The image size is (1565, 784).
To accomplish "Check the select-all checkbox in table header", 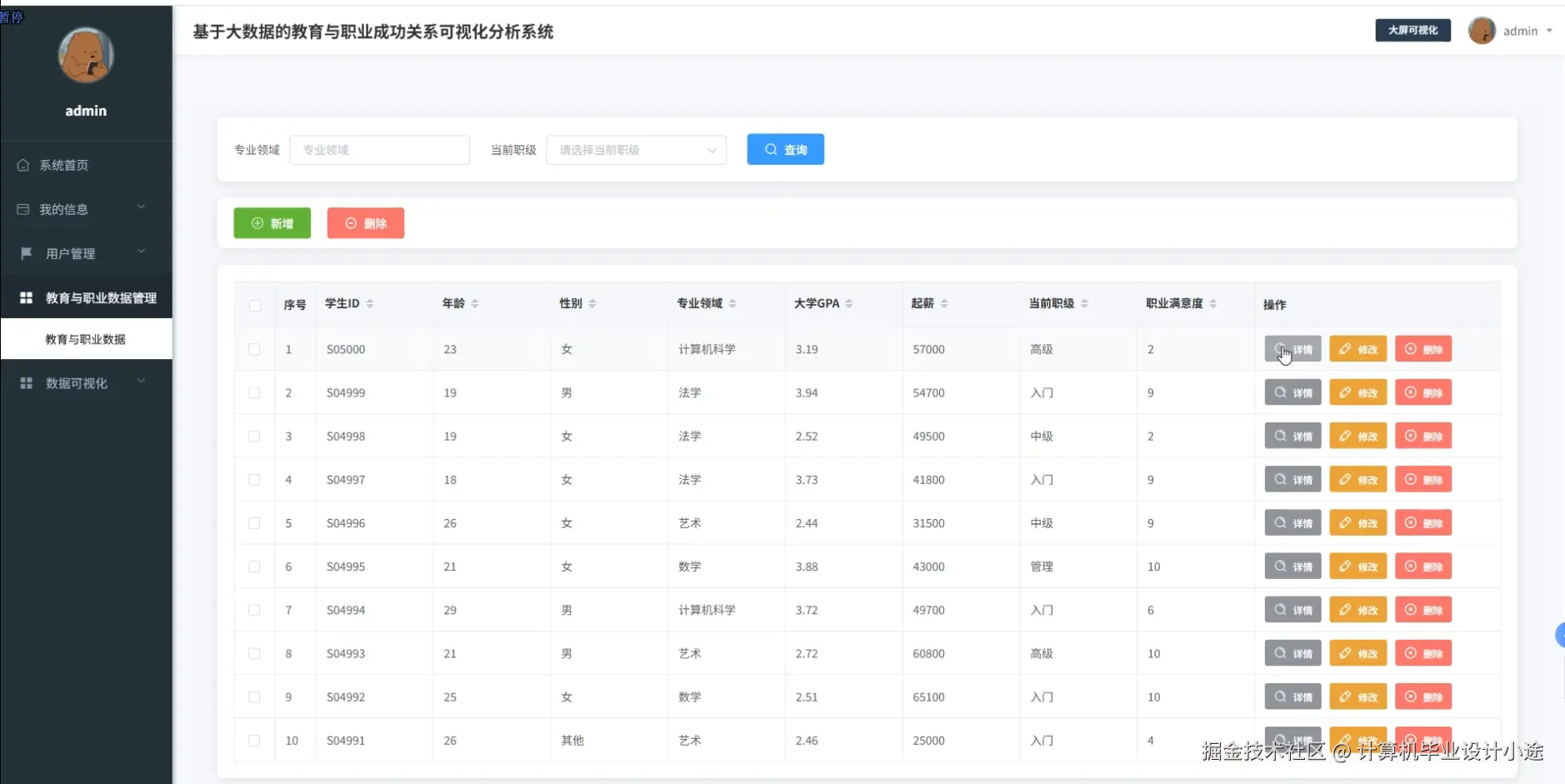I will tap(254, 306).
